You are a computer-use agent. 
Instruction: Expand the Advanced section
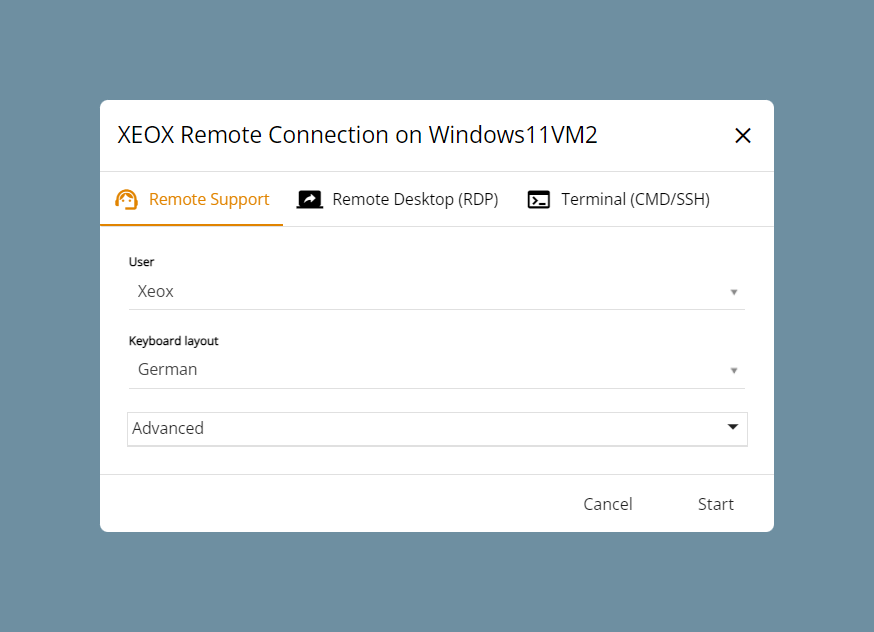[437, 429]
